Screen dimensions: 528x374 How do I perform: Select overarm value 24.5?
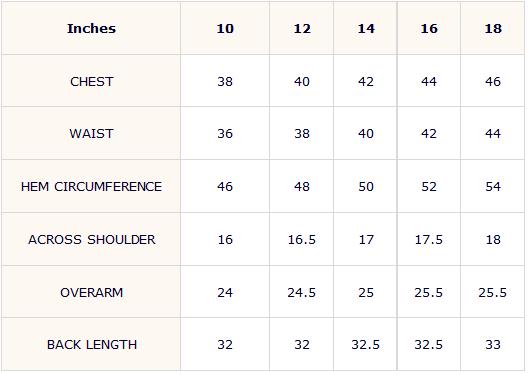pos(302,293)
